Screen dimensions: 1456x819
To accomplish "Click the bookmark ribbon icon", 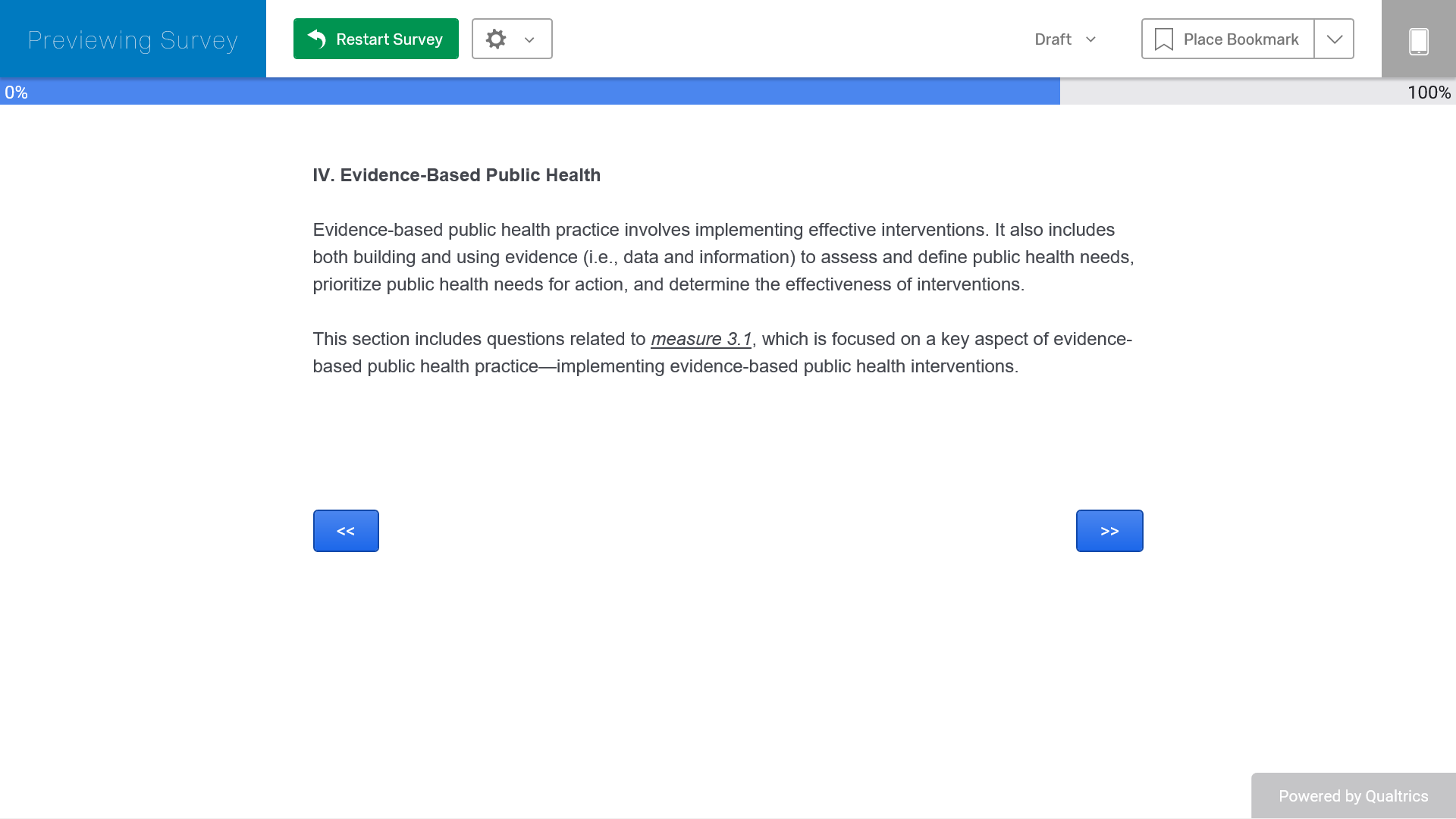I will 1163,39.
